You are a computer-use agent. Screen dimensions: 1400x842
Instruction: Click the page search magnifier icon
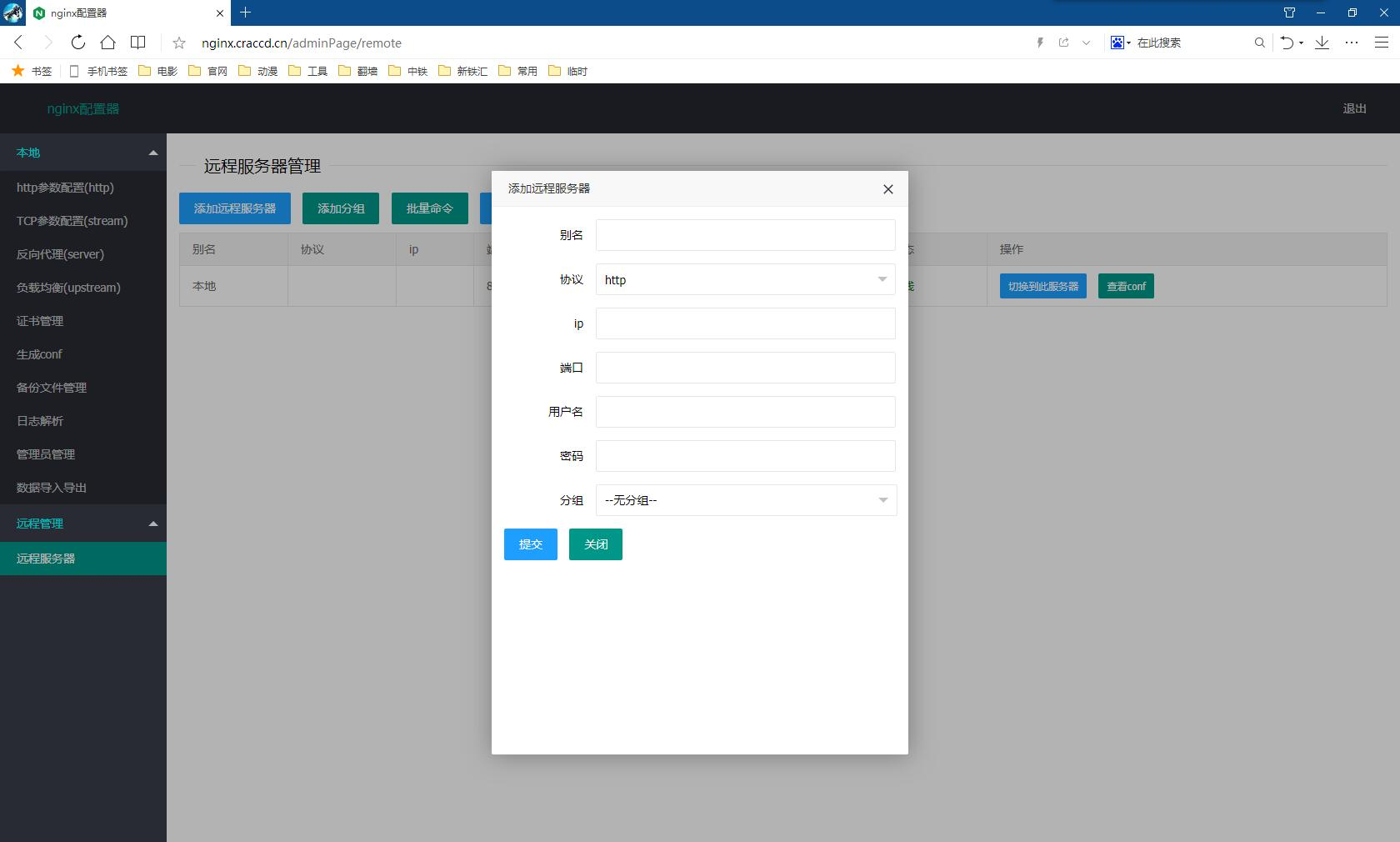pos(1259,43)
